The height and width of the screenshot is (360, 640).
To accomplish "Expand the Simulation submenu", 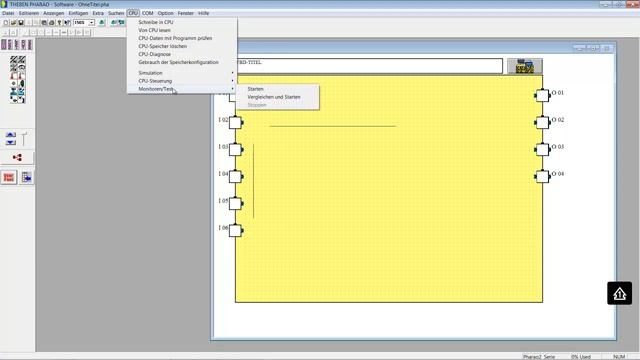I will pyautogui.click(x=182, y=73).
